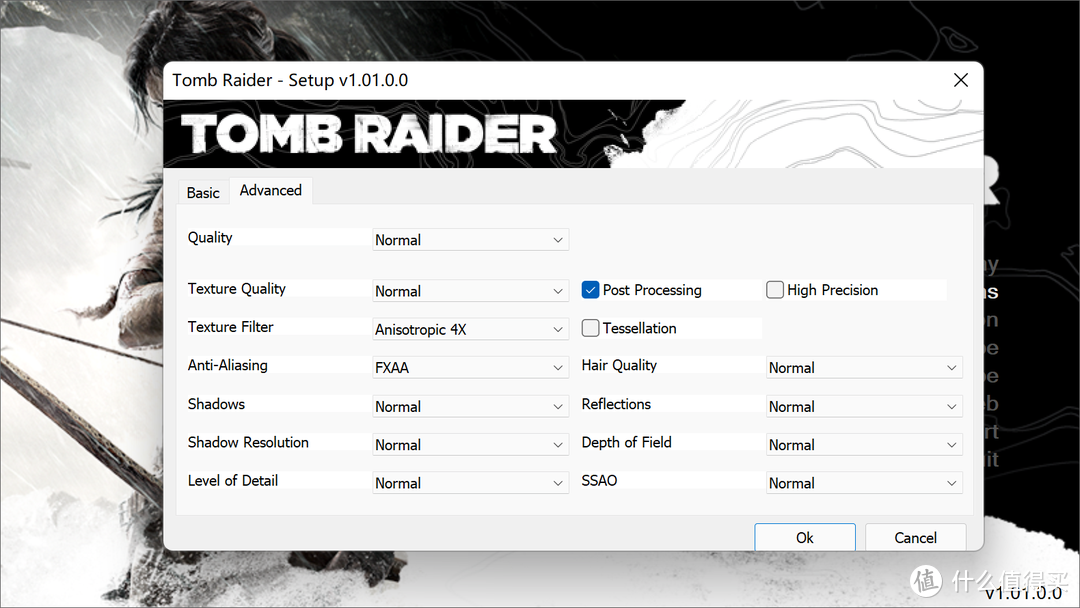Click the Tomb Raider banner logo

pos(368,134)
